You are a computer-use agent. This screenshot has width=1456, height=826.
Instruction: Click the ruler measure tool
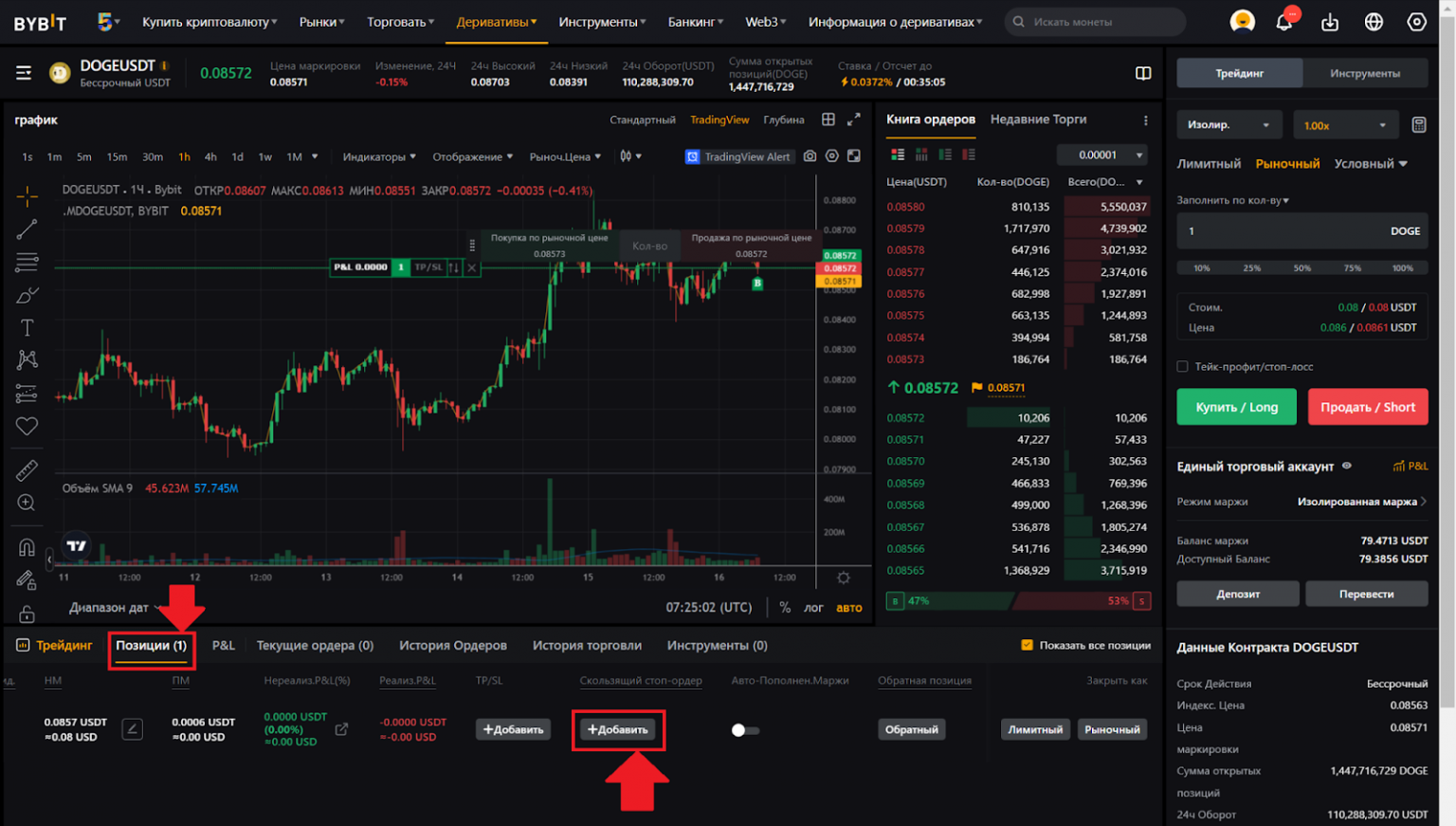(x=27, y=469)
